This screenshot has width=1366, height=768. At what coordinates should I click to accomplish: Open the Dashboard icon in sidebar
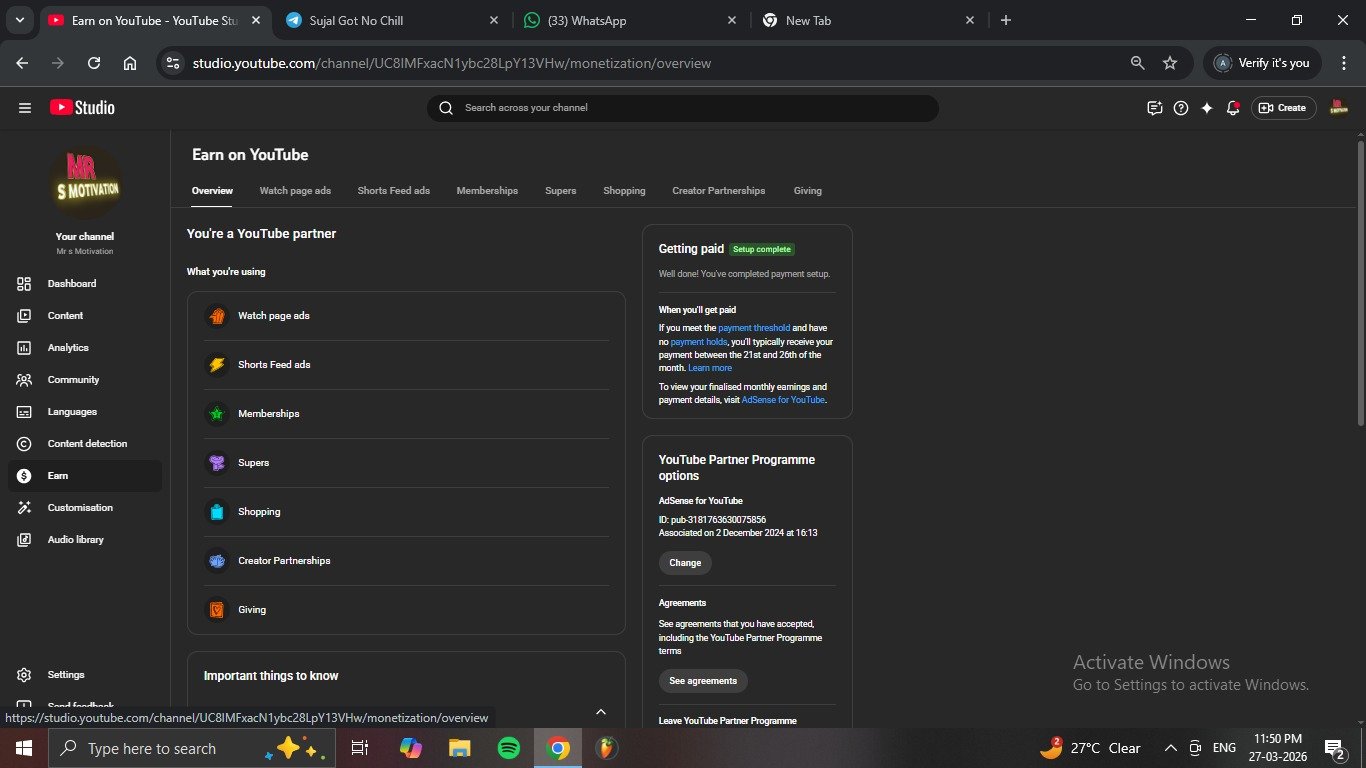pyautogui.click(x=24, y=284)
